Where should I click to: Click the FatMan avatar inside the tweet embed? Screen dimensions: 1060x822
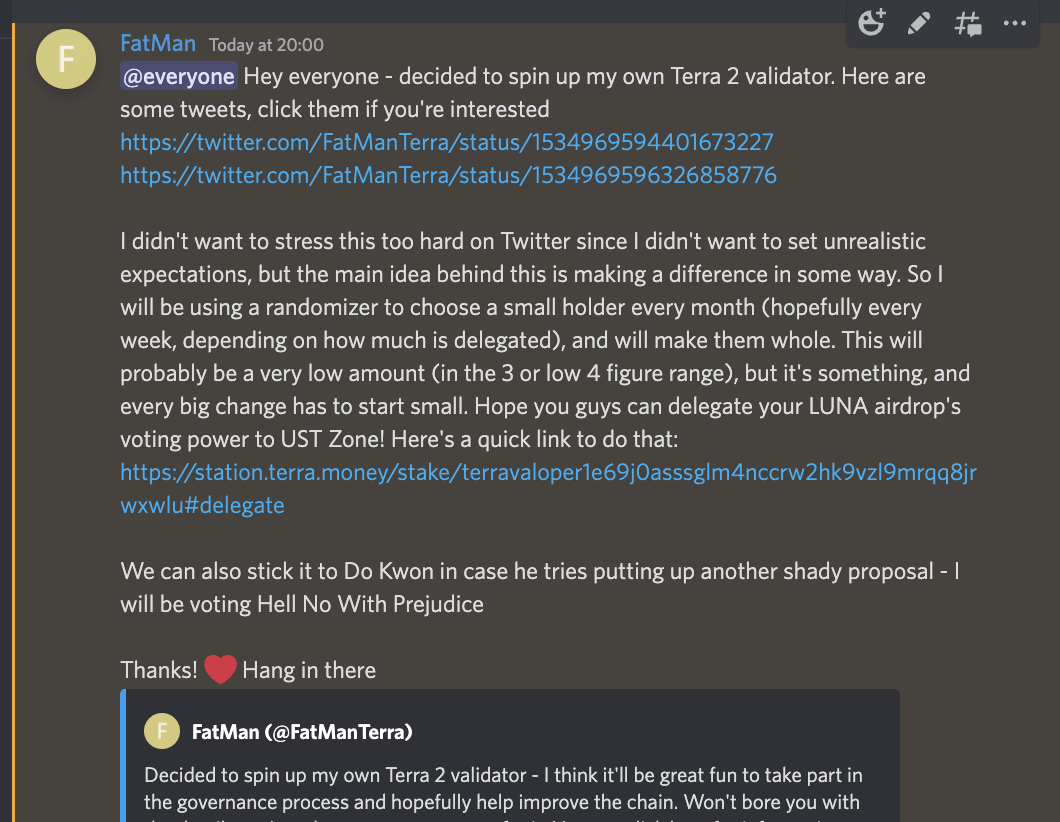click(x=161, y=731)
